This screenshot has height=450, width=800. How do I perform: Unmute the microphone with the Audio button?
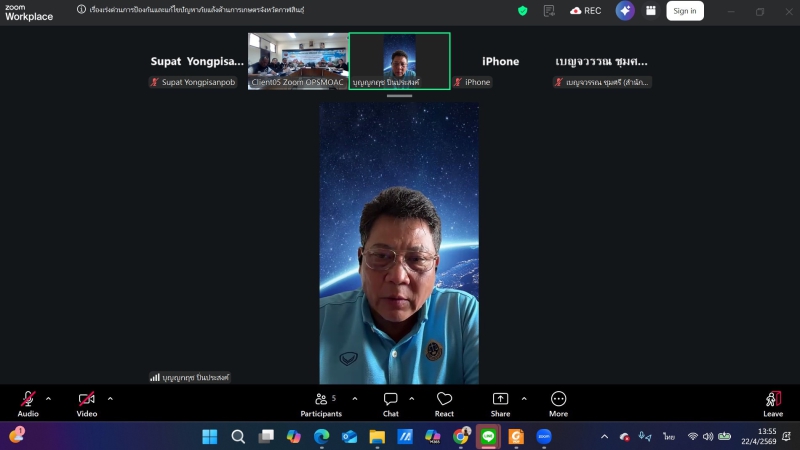[x=28, y=402]
